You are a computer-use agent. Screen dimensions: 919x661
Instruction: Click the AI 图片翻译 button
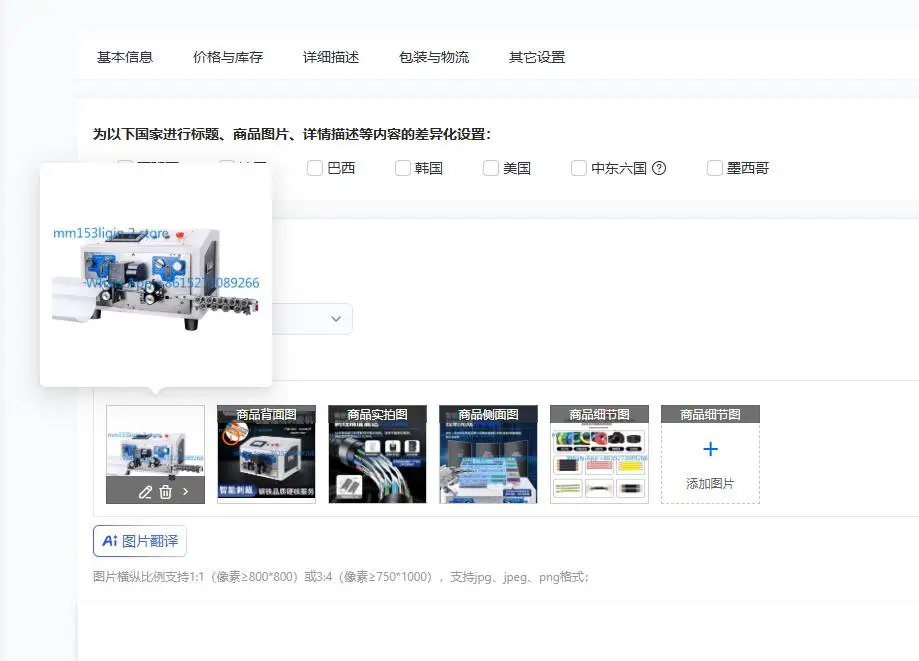coord(140,541)
